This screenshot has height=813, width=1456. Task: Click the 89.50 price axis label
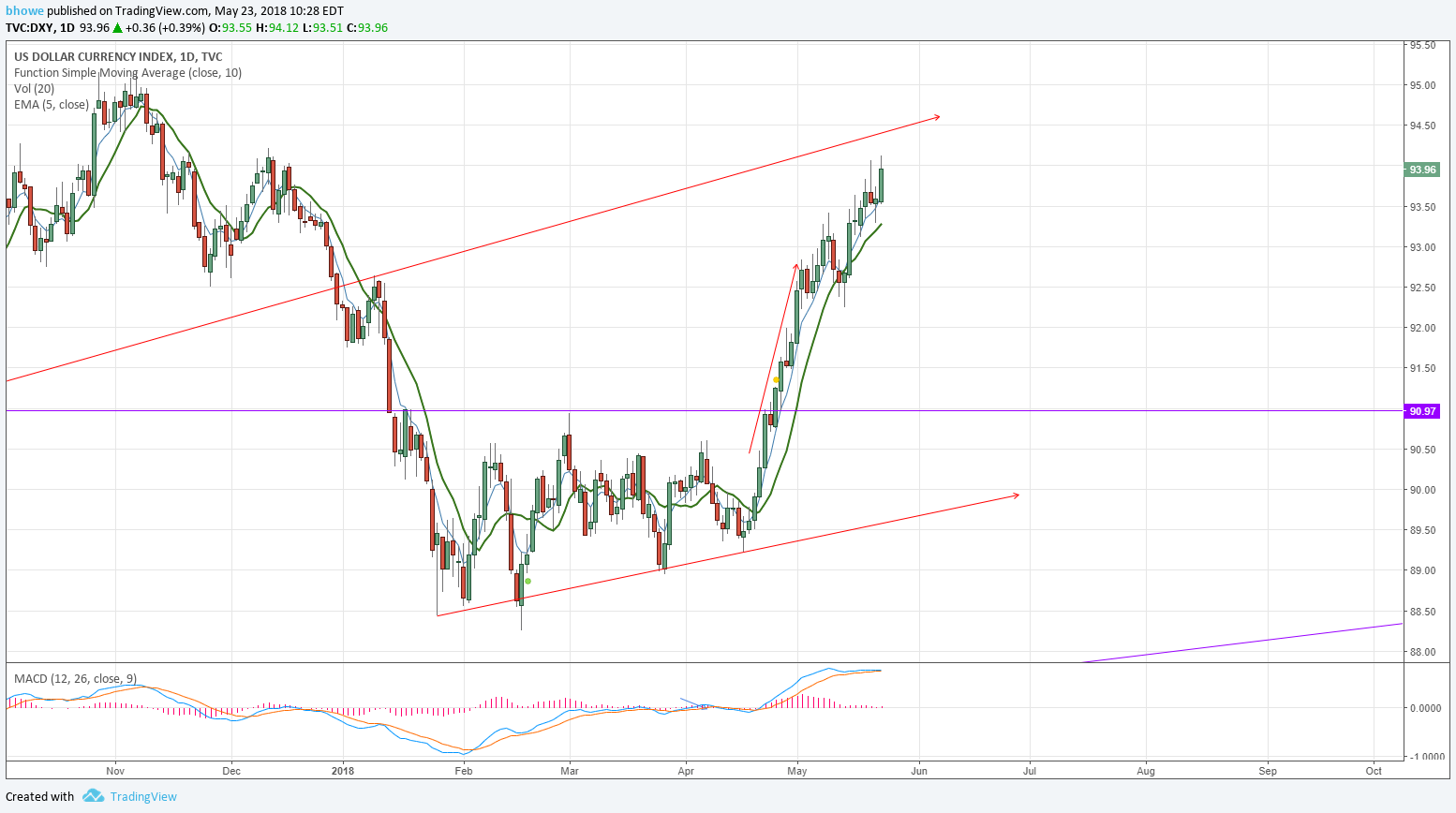[x=1422, y=530]
